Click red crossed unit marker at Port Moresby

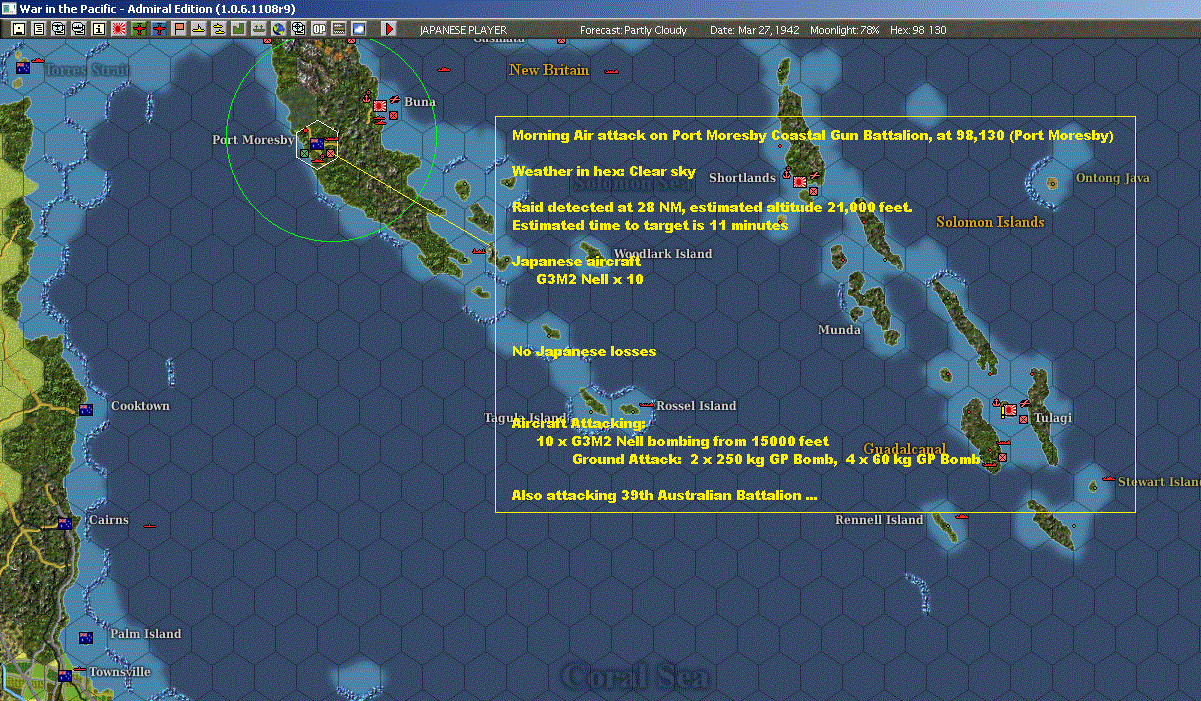click(330, 153)
